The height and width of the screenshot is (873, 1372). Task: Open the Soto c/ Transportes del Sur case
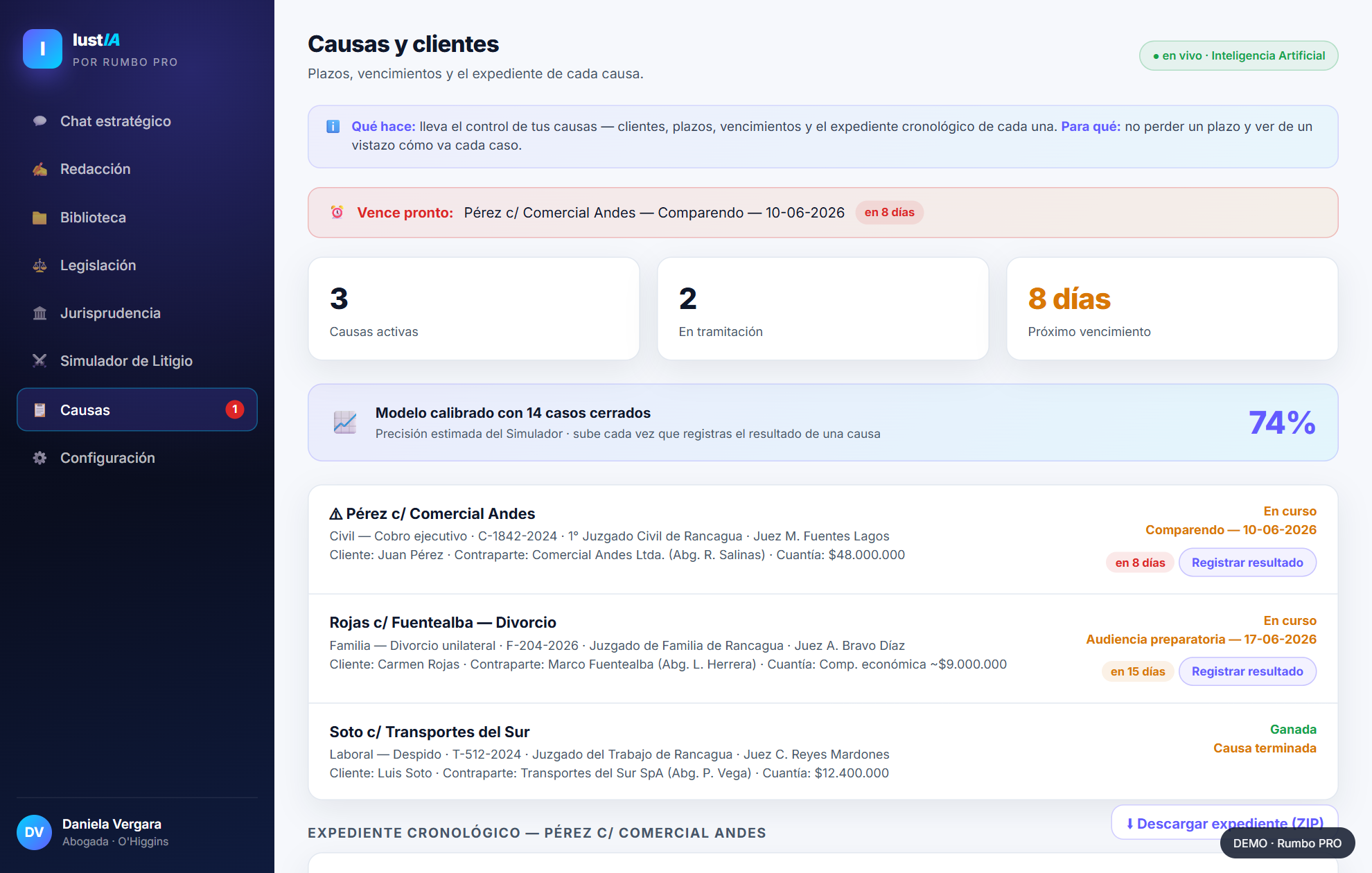click(x=430, y=732)
